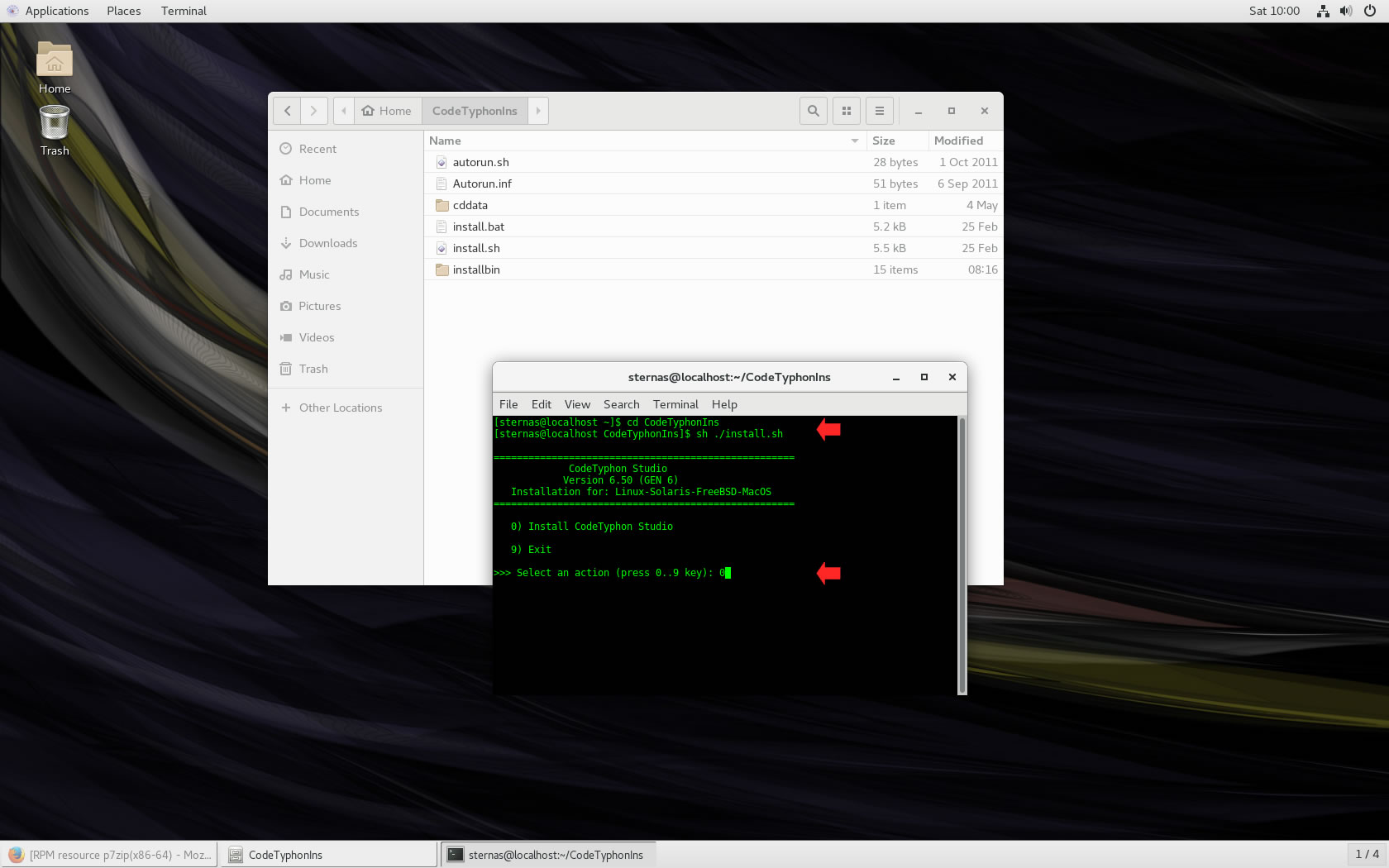The width and height of the screenshot is (1389, 868).
Task: Open the Home desktop icon
Action: point(55,68)
